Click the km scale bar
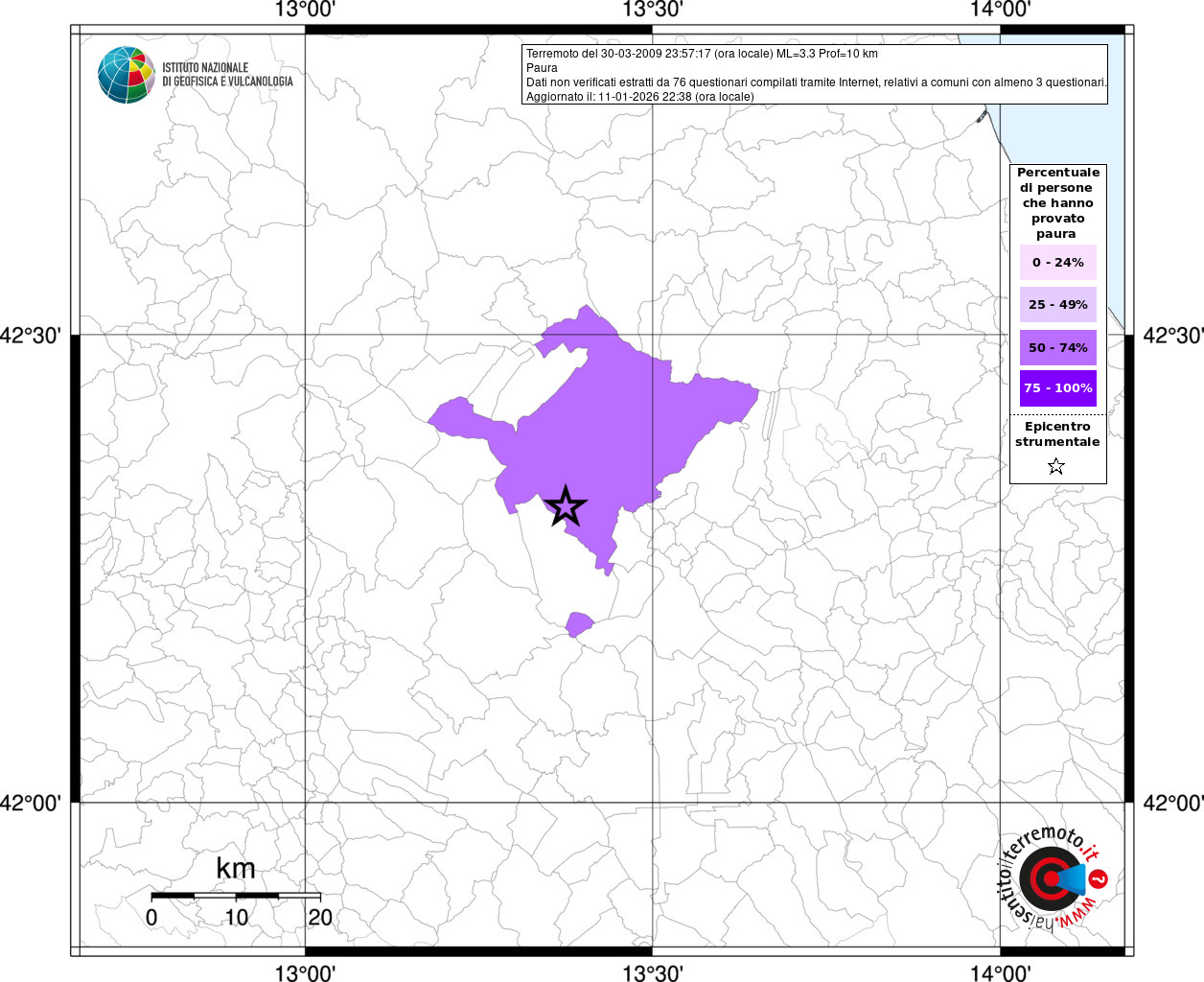 pos(236,896)
